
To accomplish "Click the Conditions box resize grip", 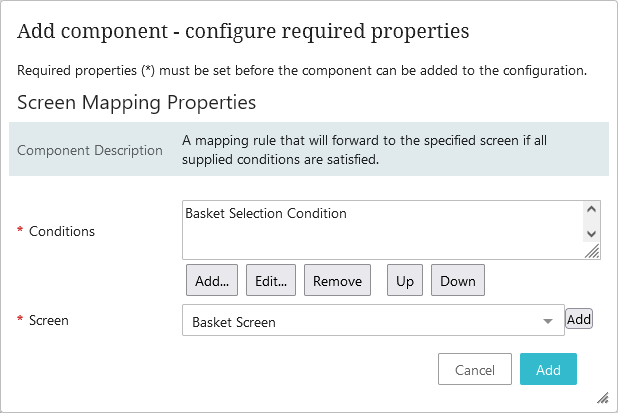I will pyautogui.click(x=592, y=254).
